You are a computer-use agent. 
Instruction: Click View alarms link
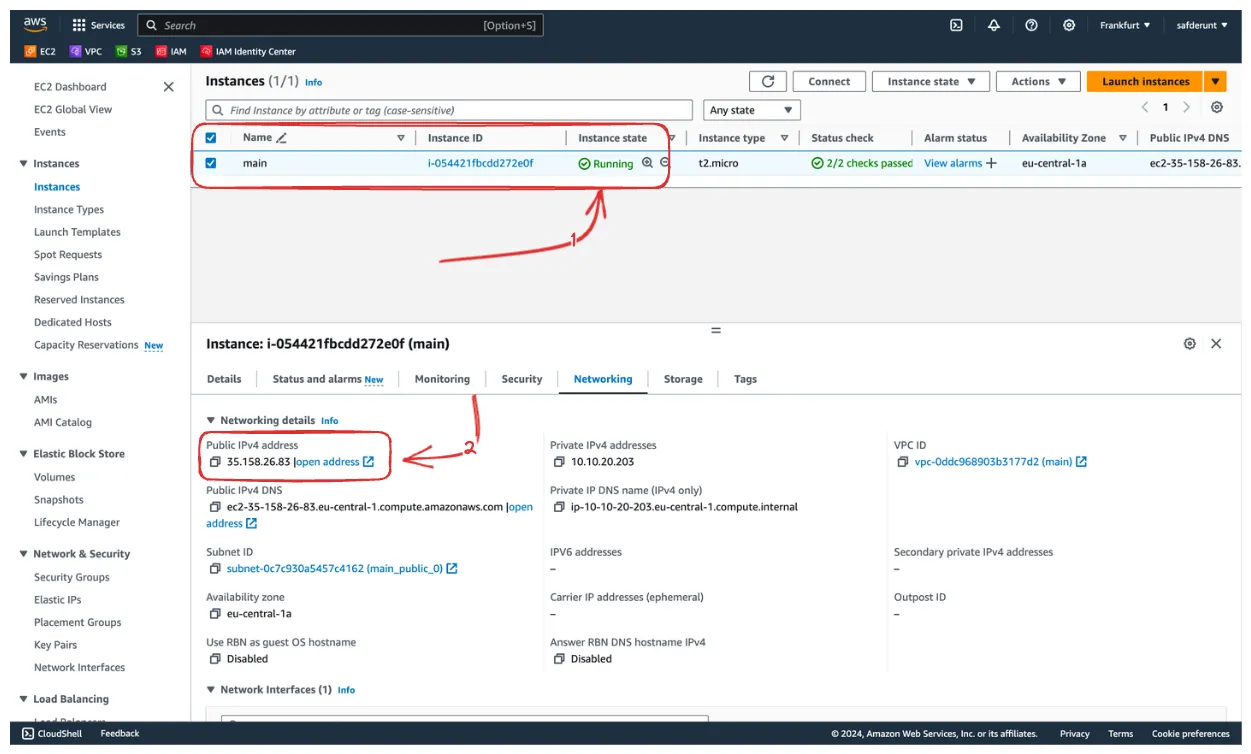click(x=953, y=163)
